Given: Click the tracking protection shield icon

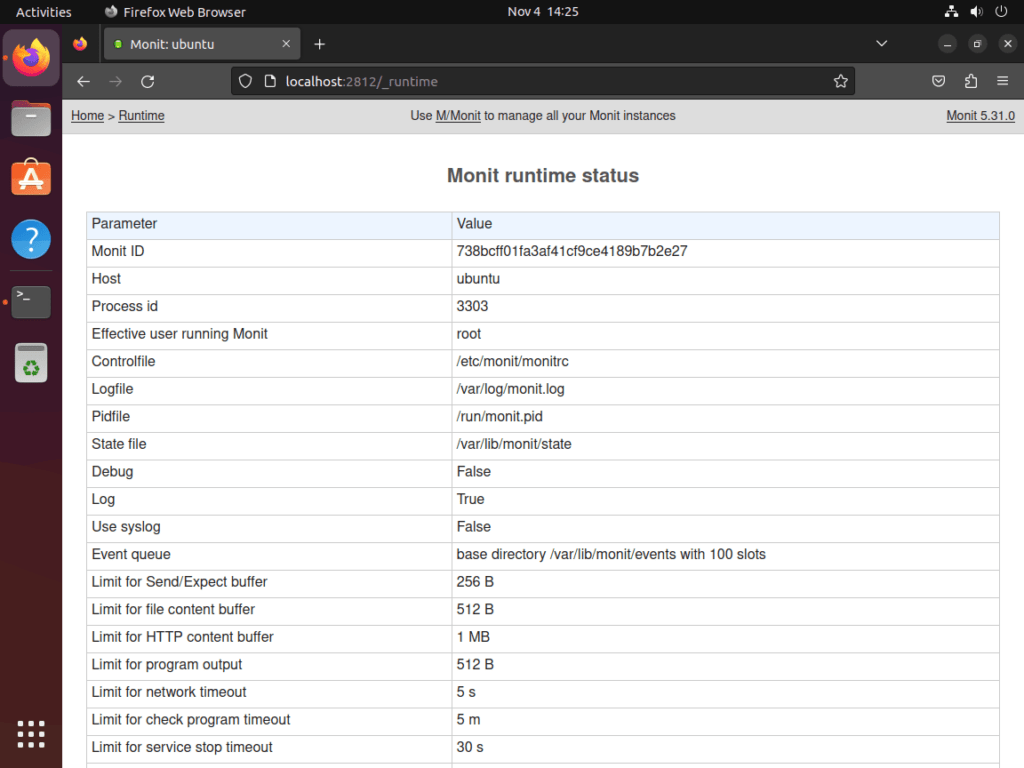Looking at the screenshot, I should [245, 81].
